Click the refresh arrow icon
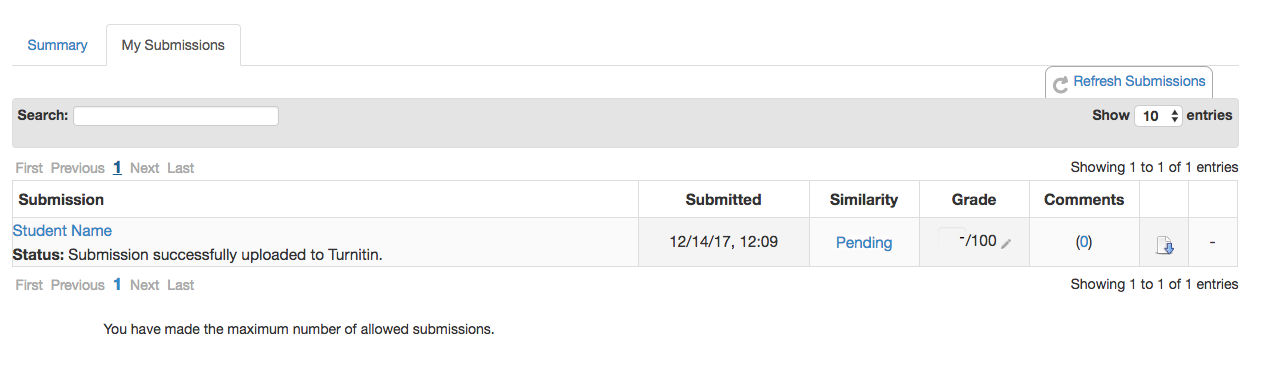This screenshot has width=1275, height=384. click(x=1061, y=84)
